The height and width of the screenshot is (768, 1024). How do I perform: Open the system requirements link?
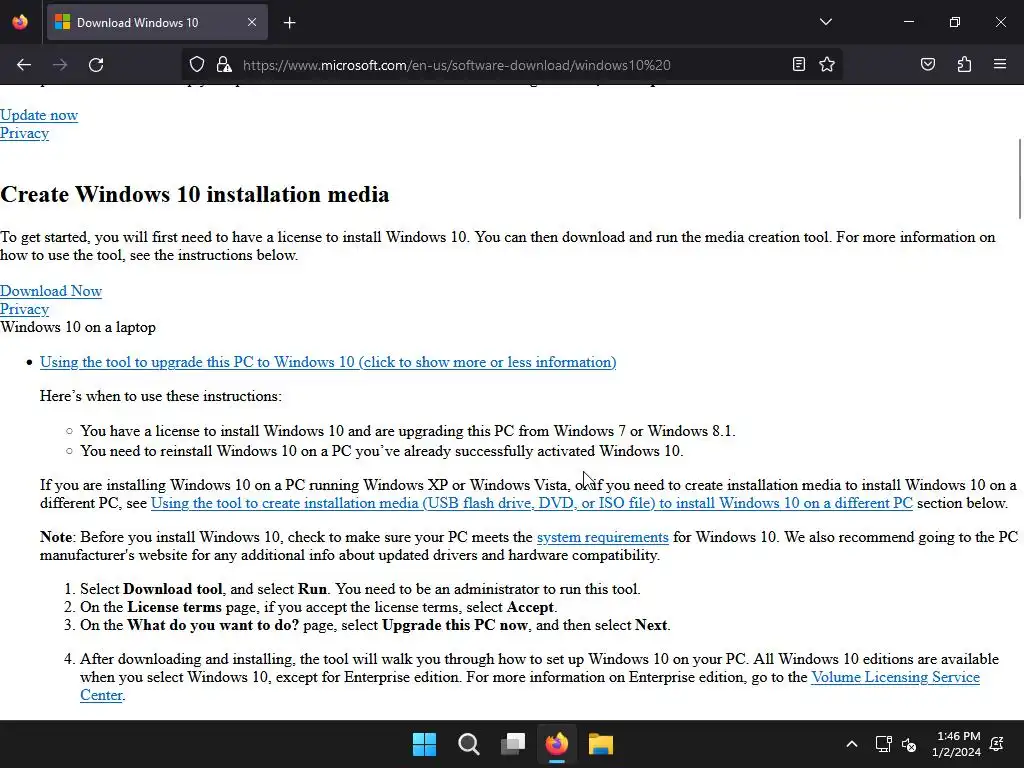(602, 537)
